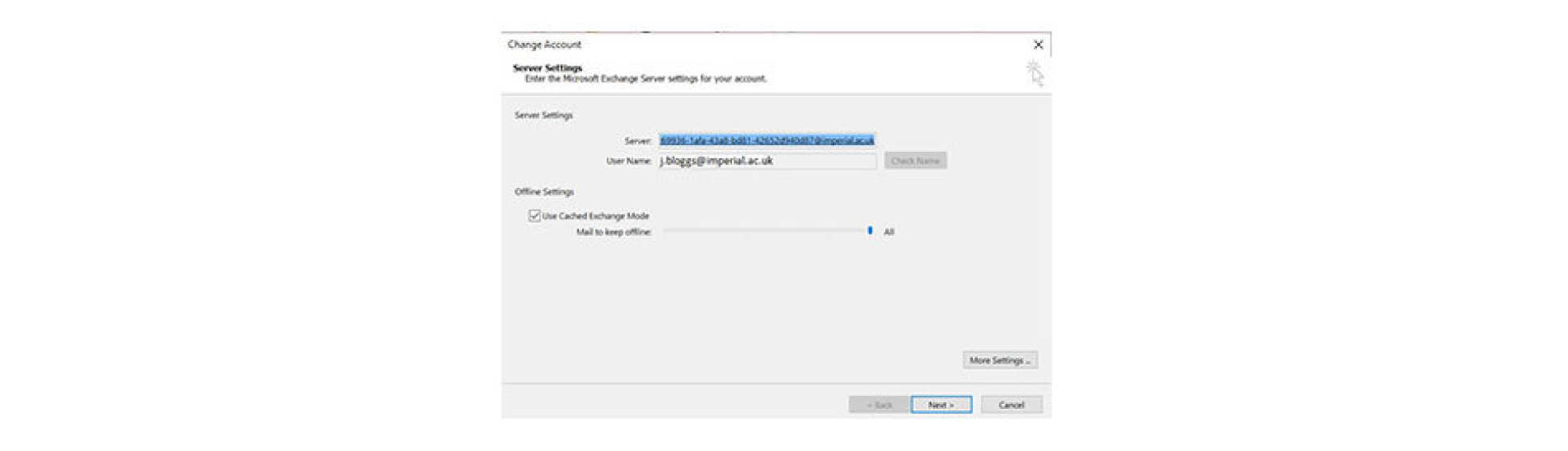
Task: Click the bold Server Settings heading
Action: point(547,68)
